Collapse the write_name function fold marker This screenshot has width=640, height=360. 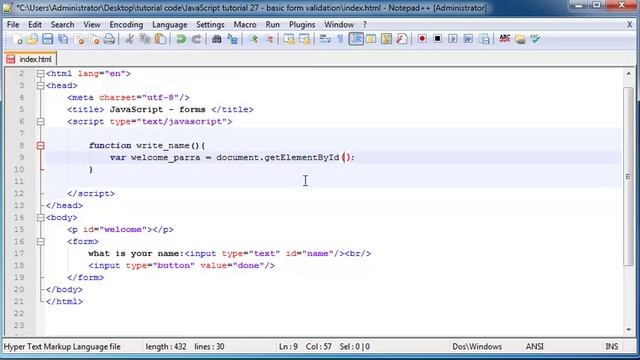point(40,146)
